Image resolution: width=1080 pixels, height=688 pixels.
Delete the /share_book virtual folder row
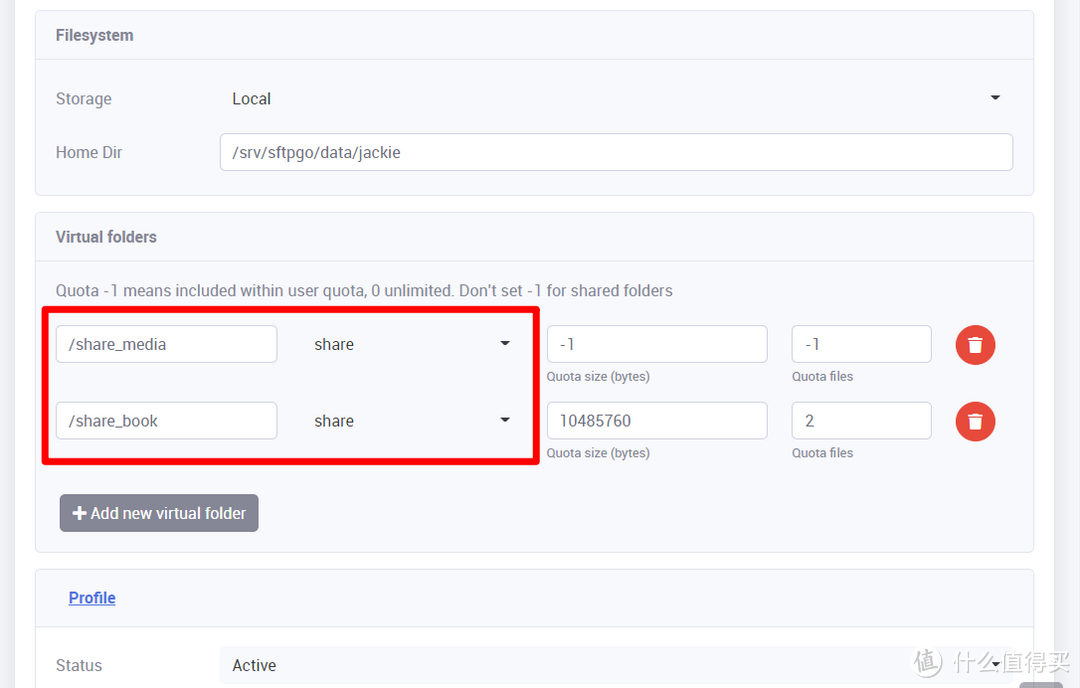[975, 421]
